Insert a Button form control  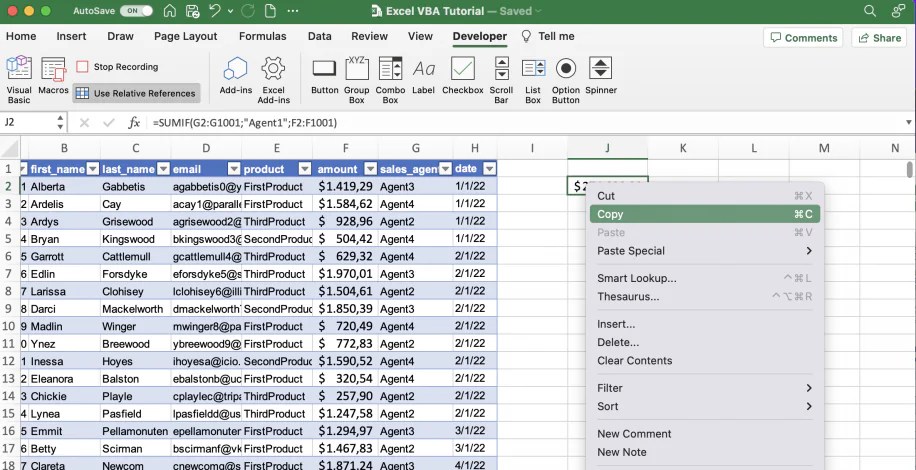coord(324,75)
